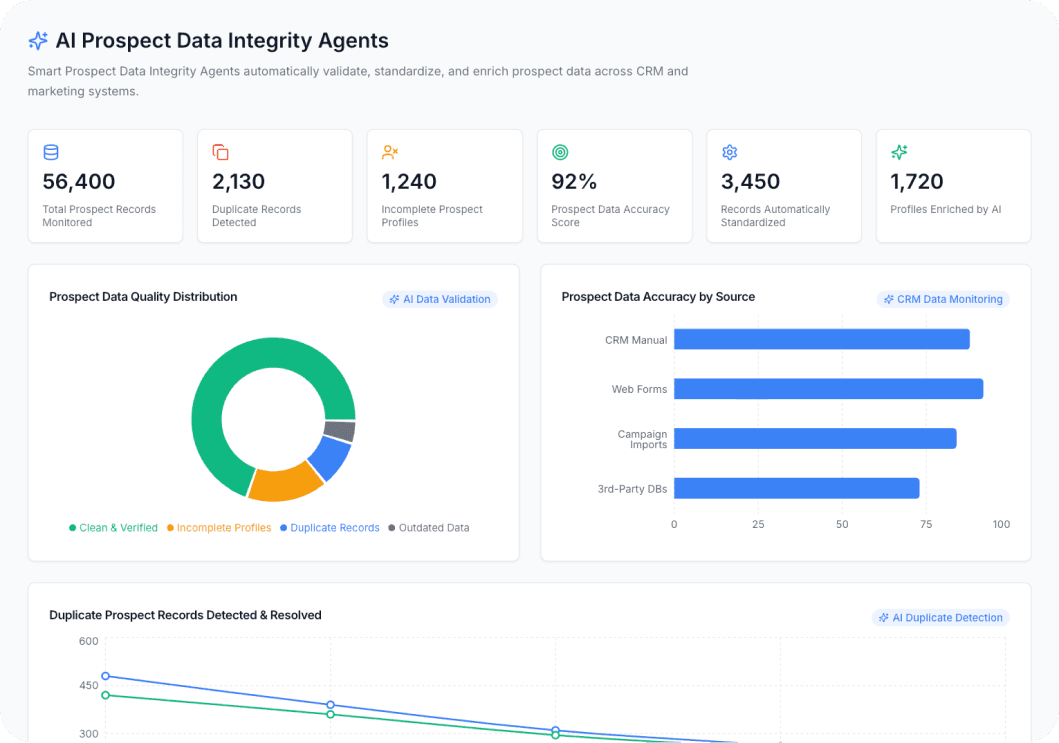Image resolution: width=1059 pixels, height=743 pixels.
Task: Click the AI sparkle logo in the page header
Action: (x=37, y=40)
